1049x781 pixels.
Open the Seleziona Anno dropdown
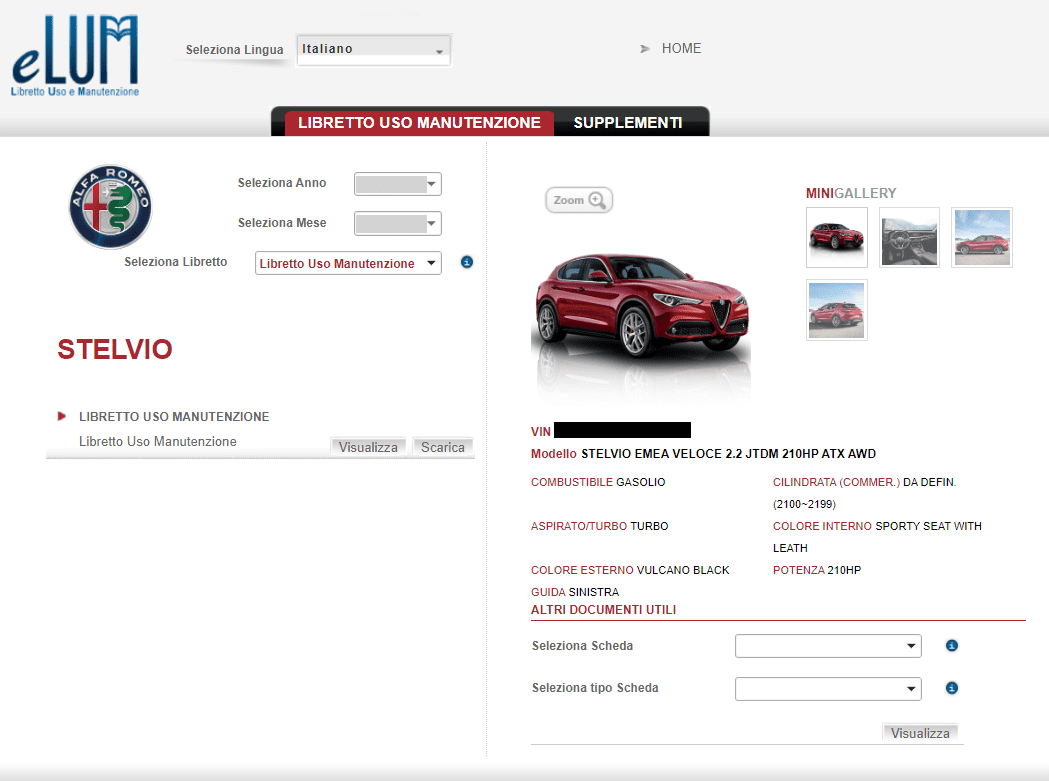tap(398, 184)
